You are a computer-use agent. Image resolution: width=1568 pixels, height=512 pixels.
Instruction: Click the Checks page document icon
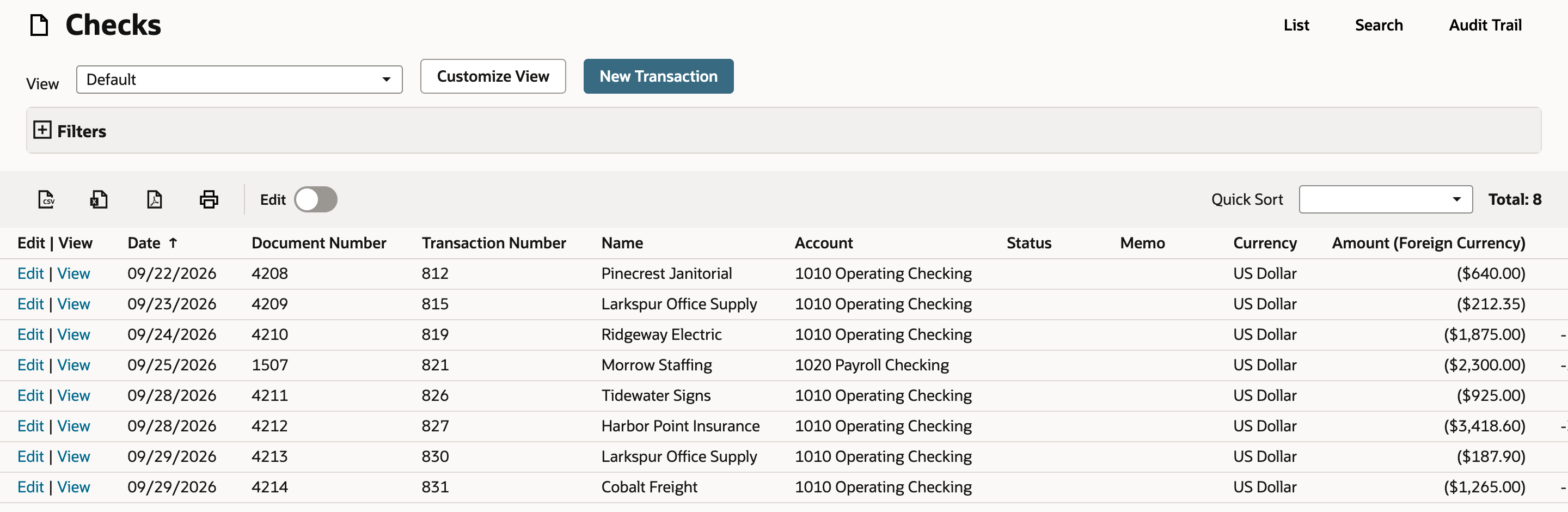tap(39, 25)
